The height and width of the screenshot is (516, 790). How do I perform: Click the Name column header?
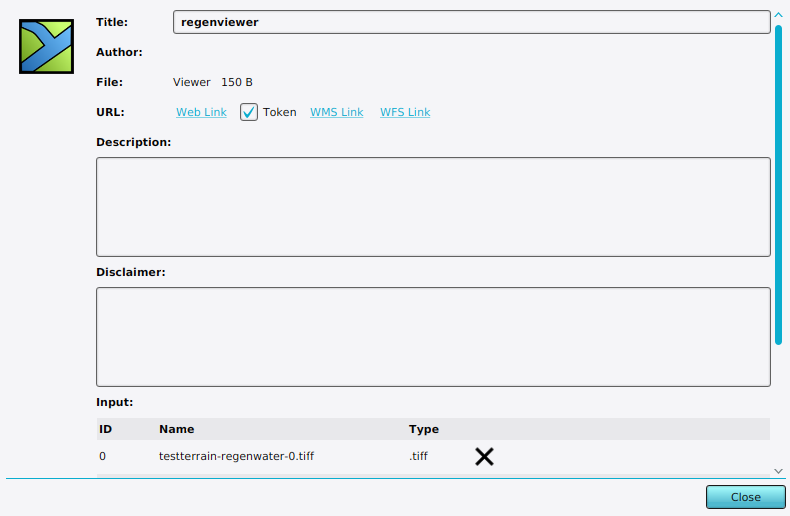(176, 429)
